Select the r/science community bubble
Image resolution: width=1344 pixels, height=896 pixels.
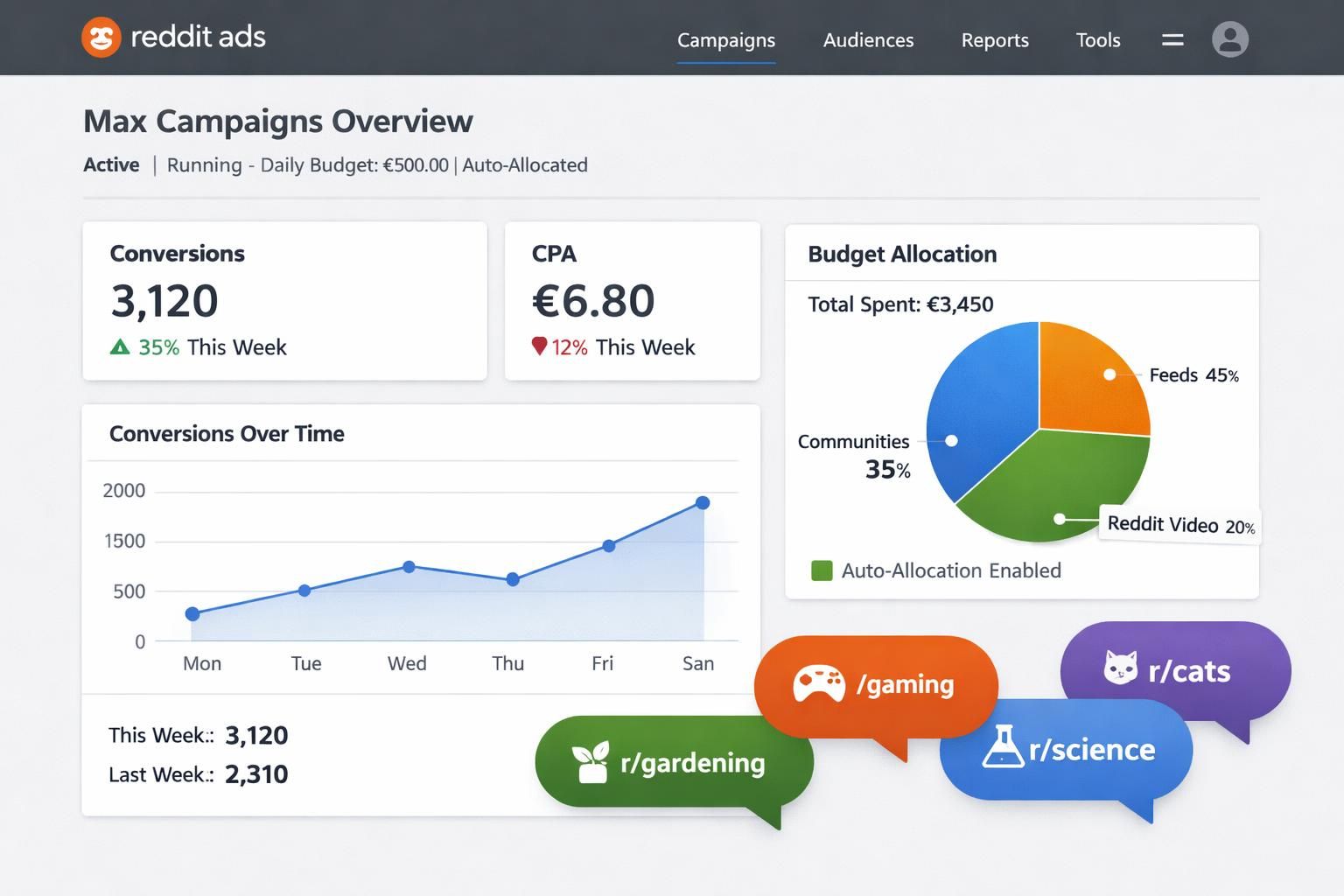pyautogui.click(x=1090, y=750)
